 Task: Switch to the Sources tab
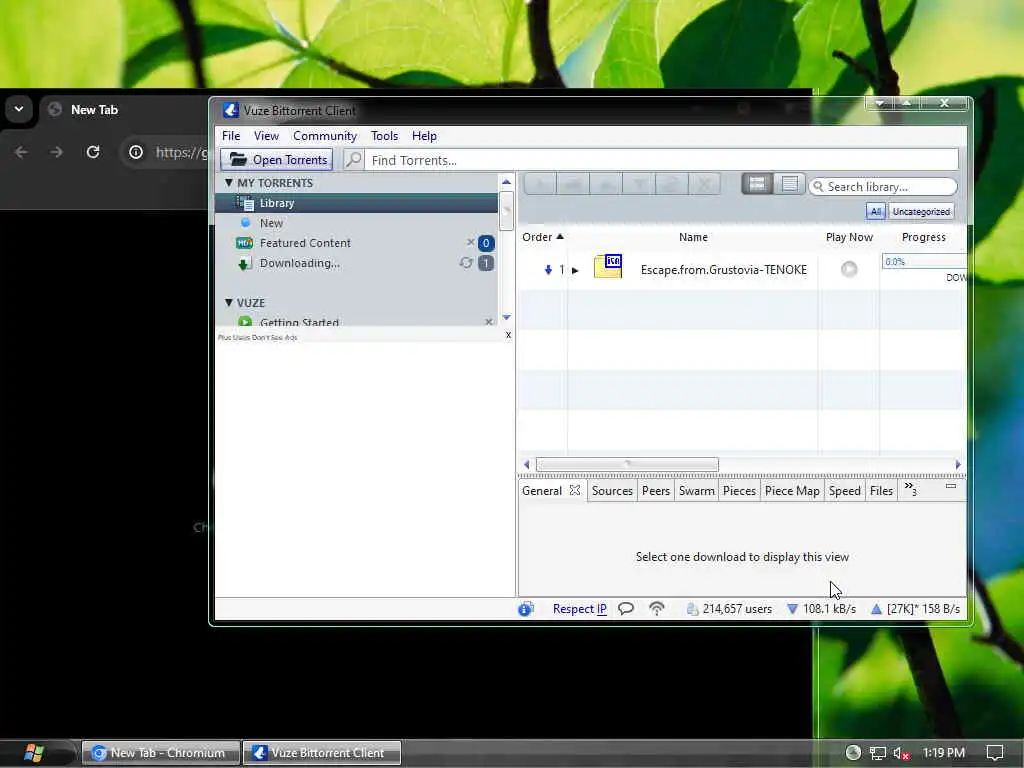612,490
